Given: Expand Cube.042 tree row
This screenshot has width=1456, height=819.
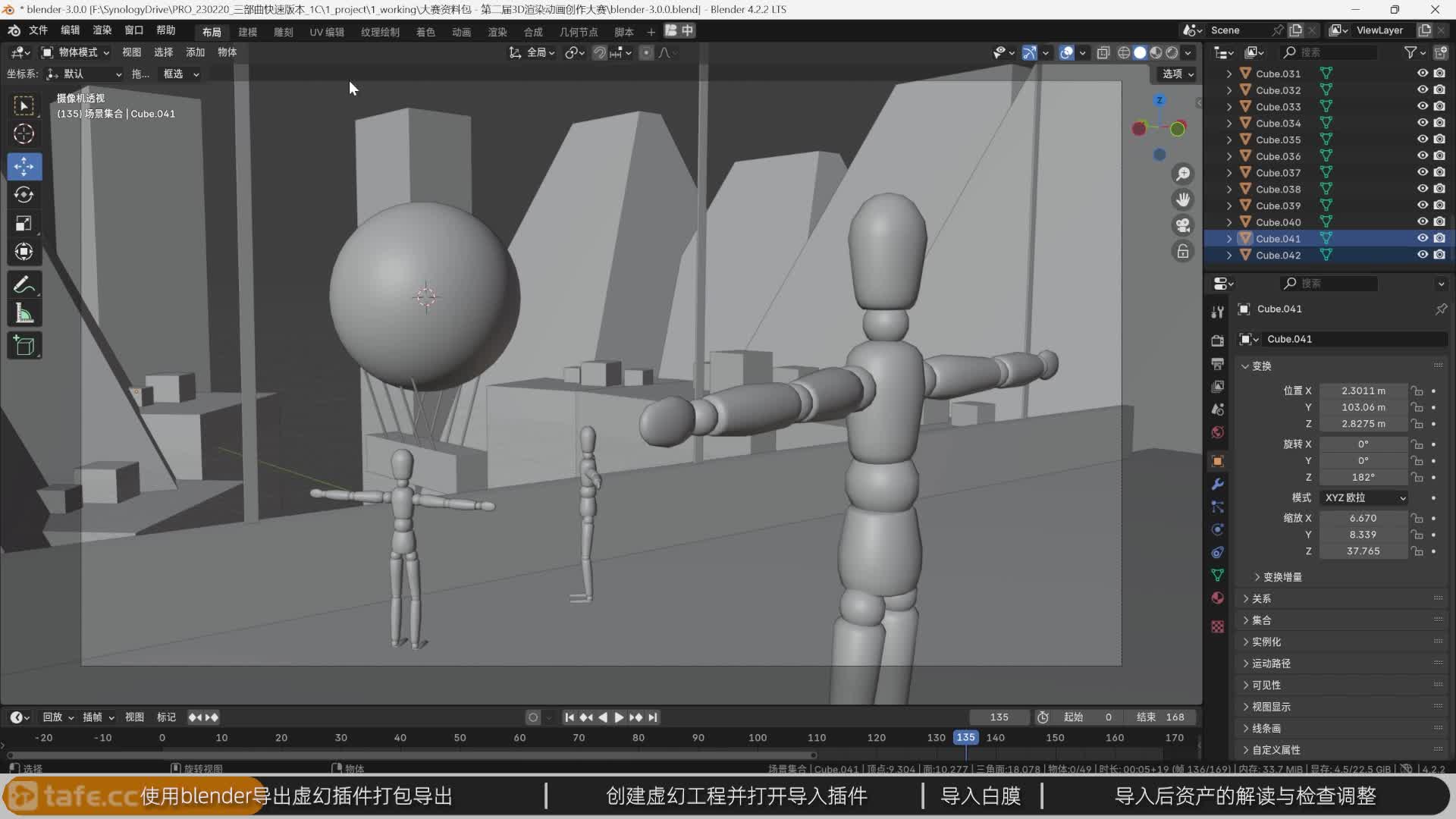Looking at the screenshot, I should pyautogui.click(x=1228, y=255).
